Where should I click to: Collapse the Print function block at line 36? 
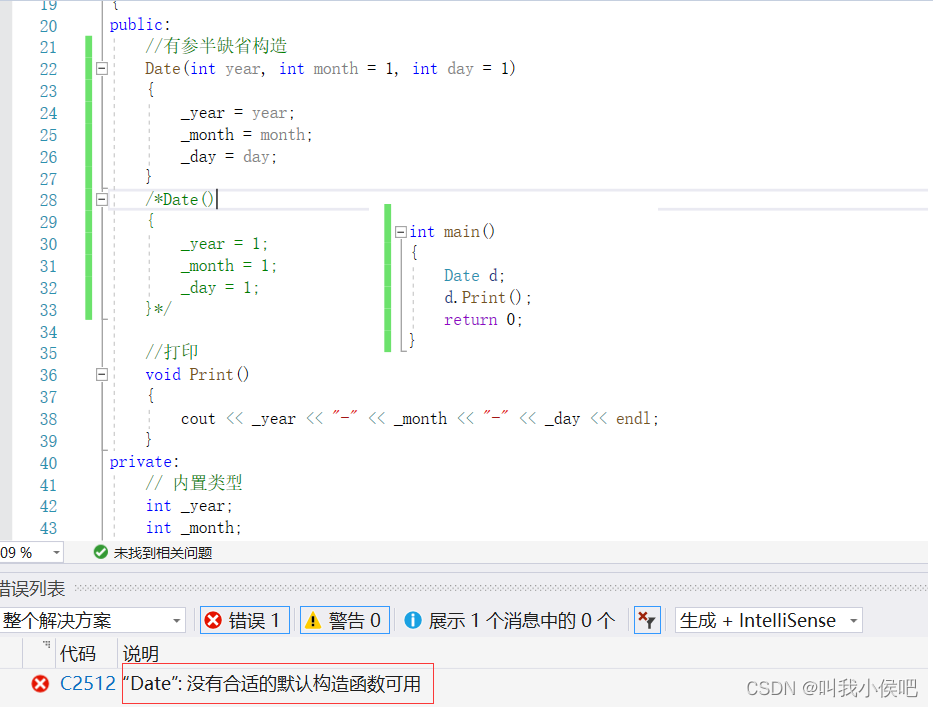pyautogui.click(x=103, y=375)
